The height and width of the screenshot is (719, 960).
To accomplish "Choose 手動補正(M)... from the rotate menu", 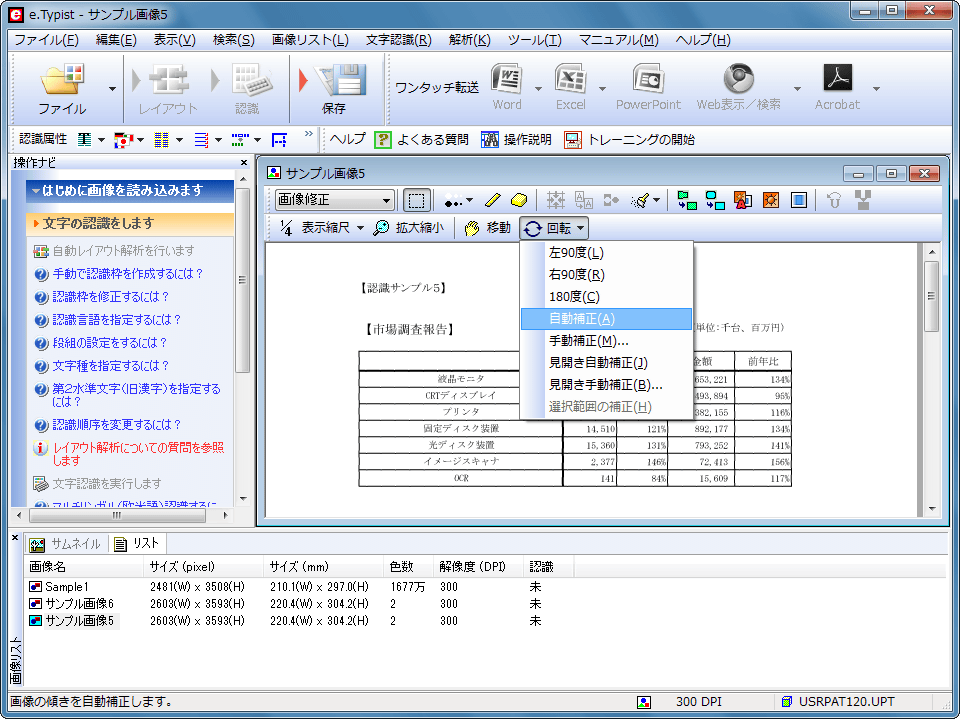I will pyautogui.click(x=606, y=341).
